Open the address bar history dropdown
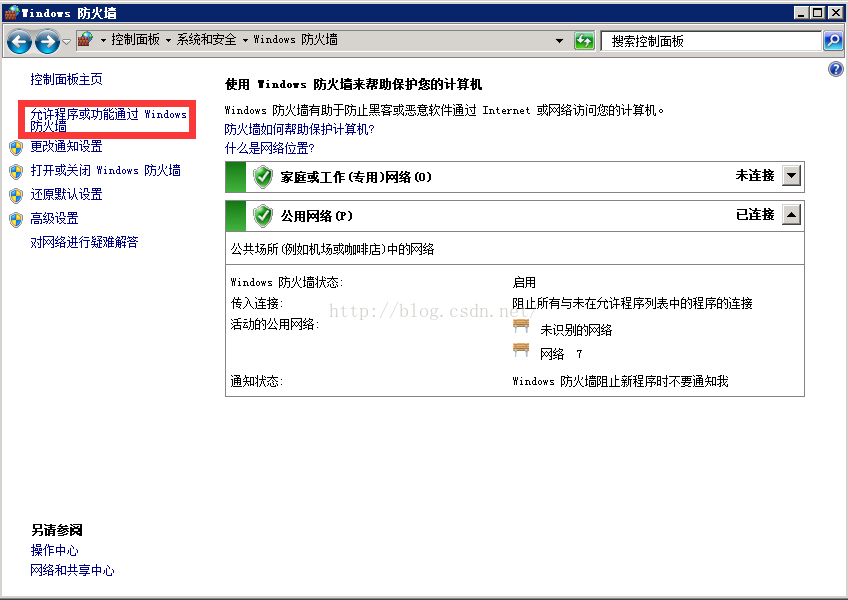 click(559, 41)
